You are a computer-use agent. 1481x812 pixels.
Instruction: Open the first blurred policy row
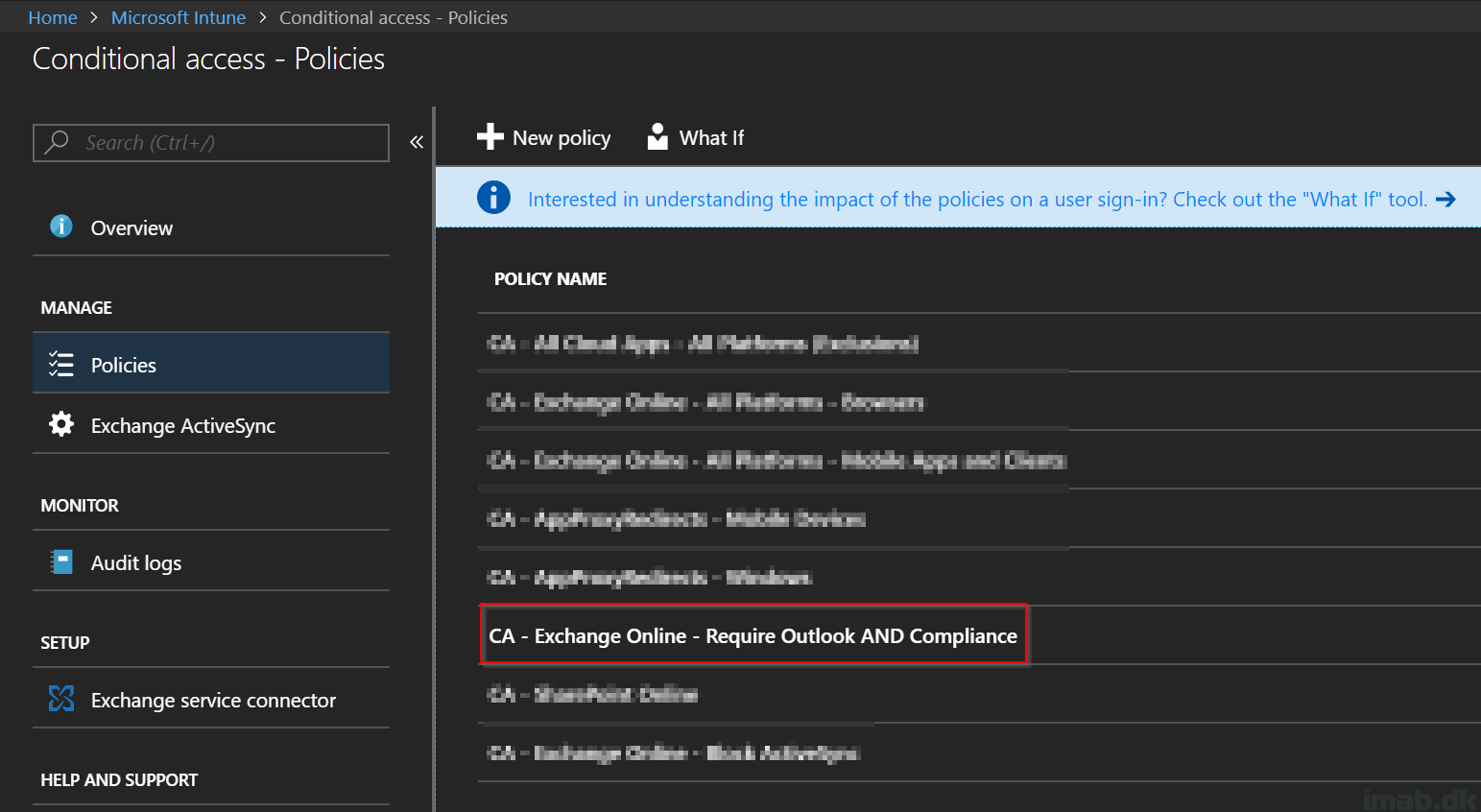click(x=704, y=344)
